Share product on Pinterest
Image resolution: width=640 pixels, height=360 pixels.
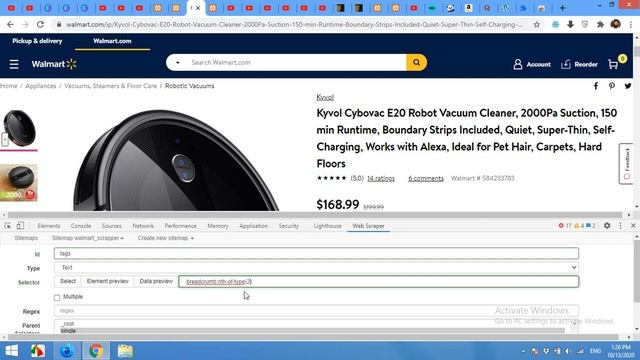(x=611, y=86)
